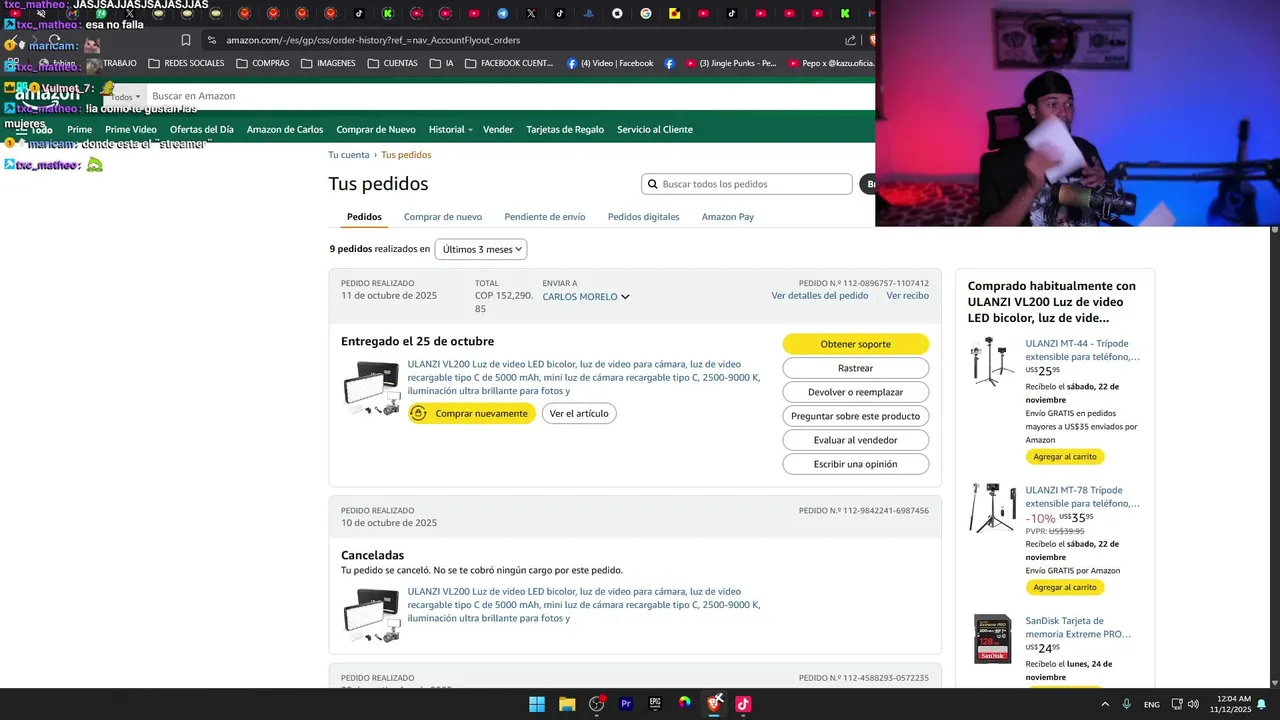The image size is (1280, 720).
Task: Open the SanDisk memory card image
Action: coord(993,640)
